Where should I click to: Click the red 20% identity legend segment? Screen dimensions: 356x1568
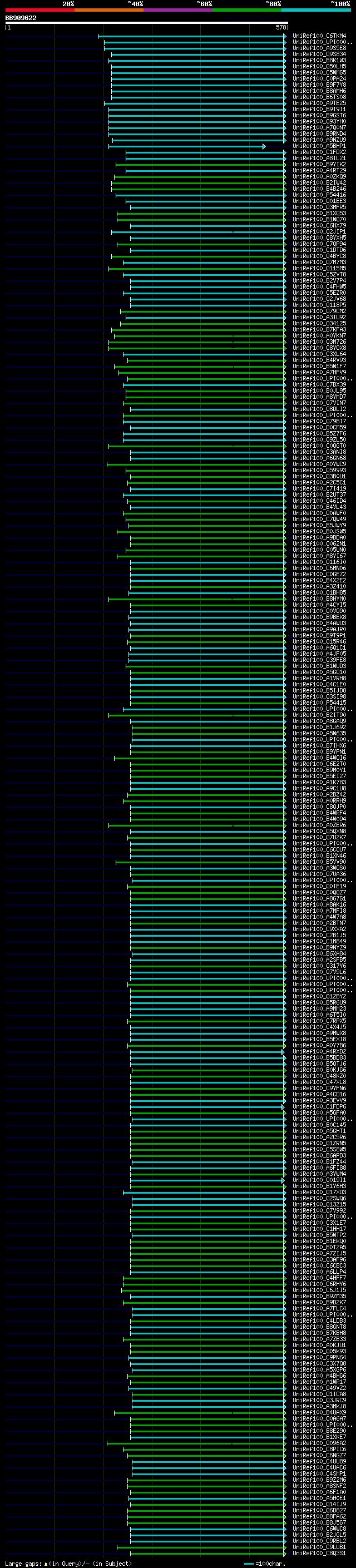40,10
